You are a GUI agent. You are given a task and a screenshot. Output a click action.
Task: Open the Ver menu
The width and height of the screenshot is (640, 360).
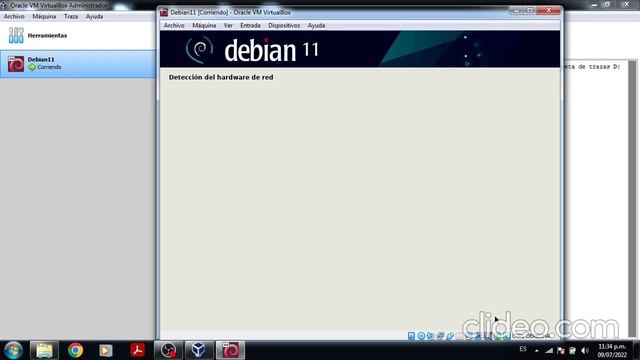228,25
